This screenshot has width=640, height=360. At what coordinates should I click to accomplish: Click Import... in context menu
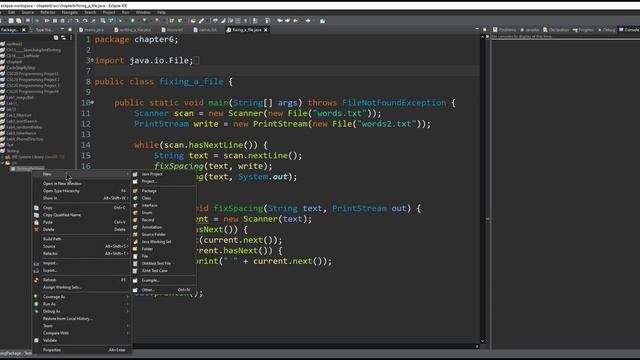click(81, 263)
